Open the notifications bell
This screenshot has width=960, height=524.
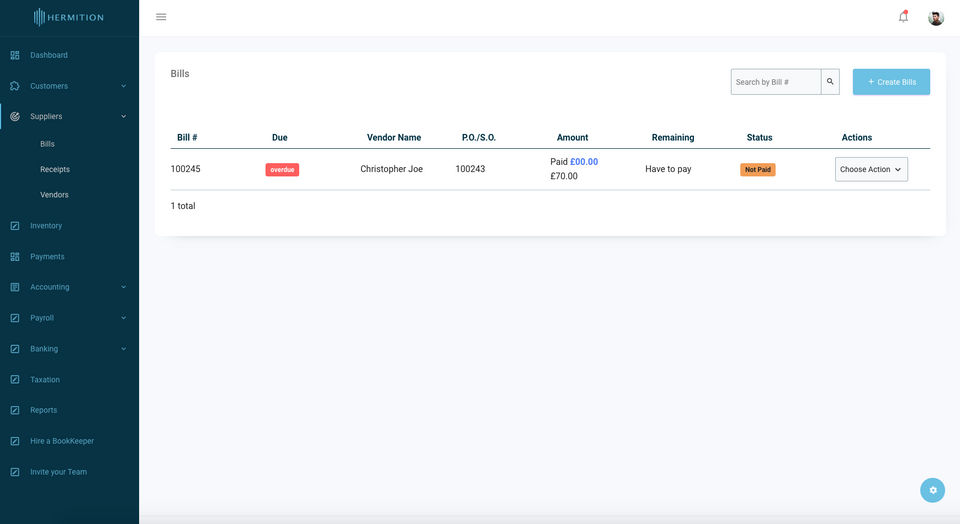(x=903, y=17)
